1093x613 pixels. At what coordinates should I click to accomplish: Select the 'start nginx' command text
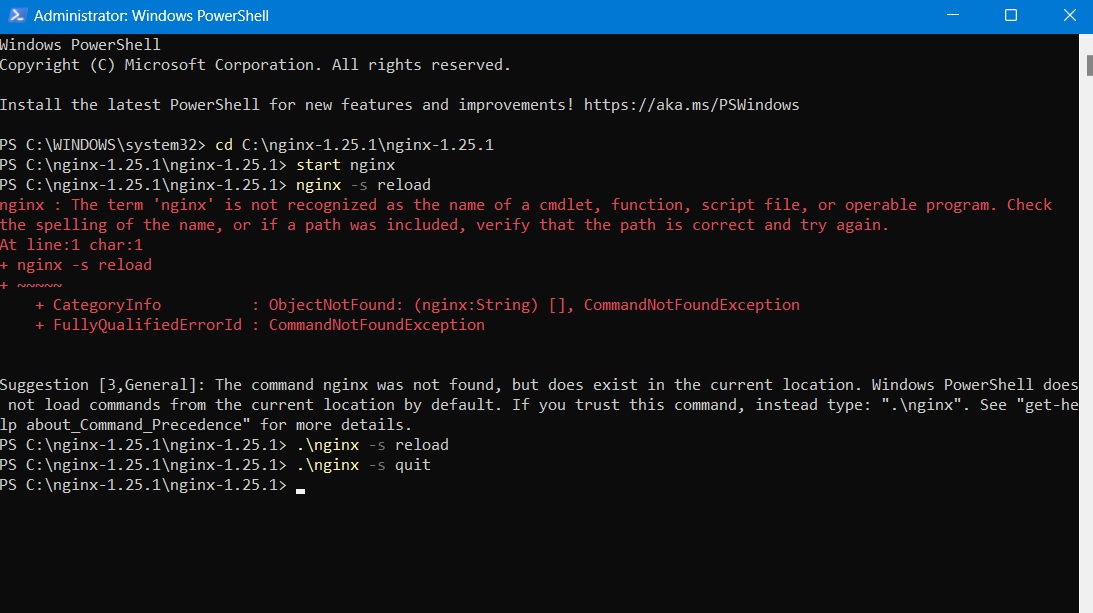click(x=344, y=164)
